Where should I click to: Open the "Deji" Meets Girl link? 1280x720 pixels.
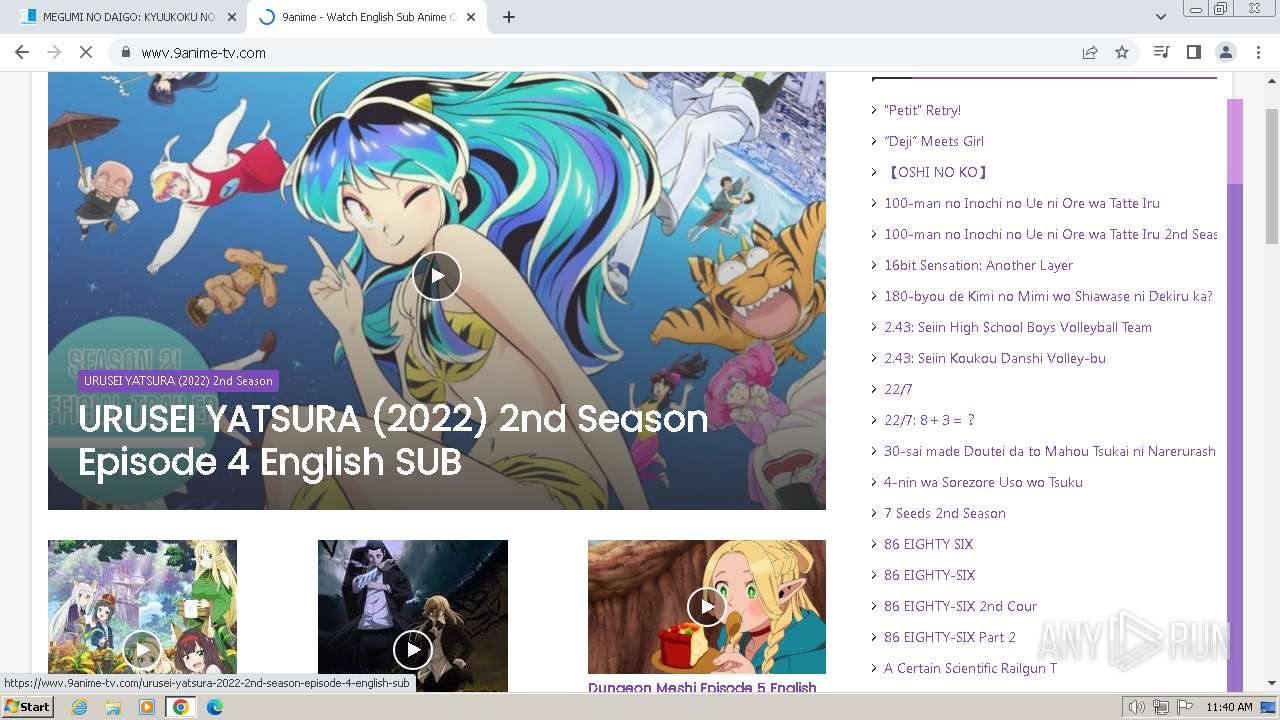click(x=934, y=141)
